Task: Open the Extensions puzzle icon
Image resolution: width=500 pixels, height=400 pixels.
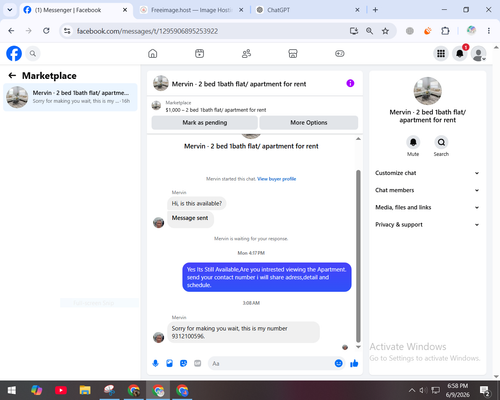Action: point(445,31)
